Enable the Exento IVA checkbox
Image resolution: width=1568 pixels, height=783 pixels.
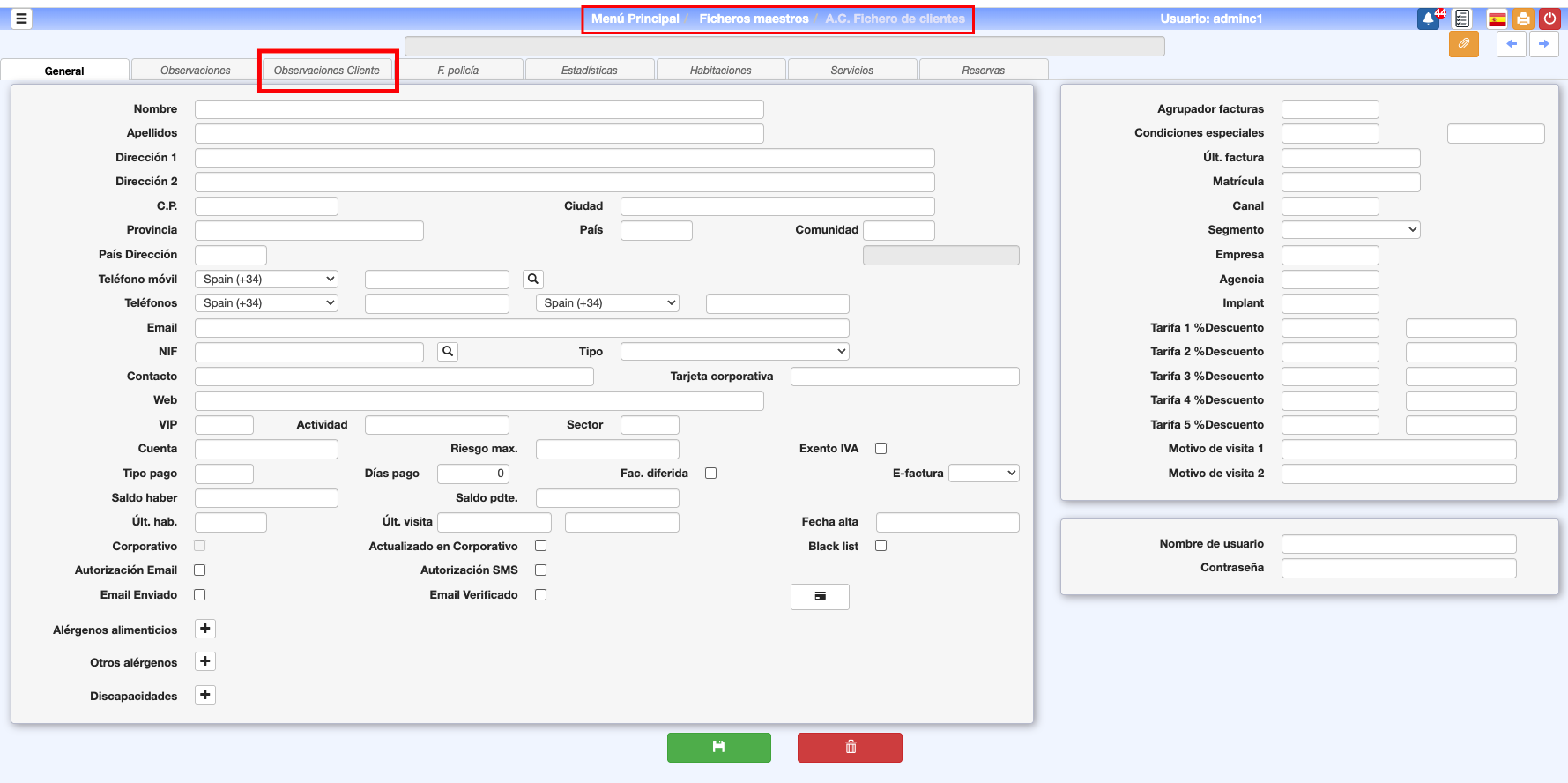click(881, 449)
